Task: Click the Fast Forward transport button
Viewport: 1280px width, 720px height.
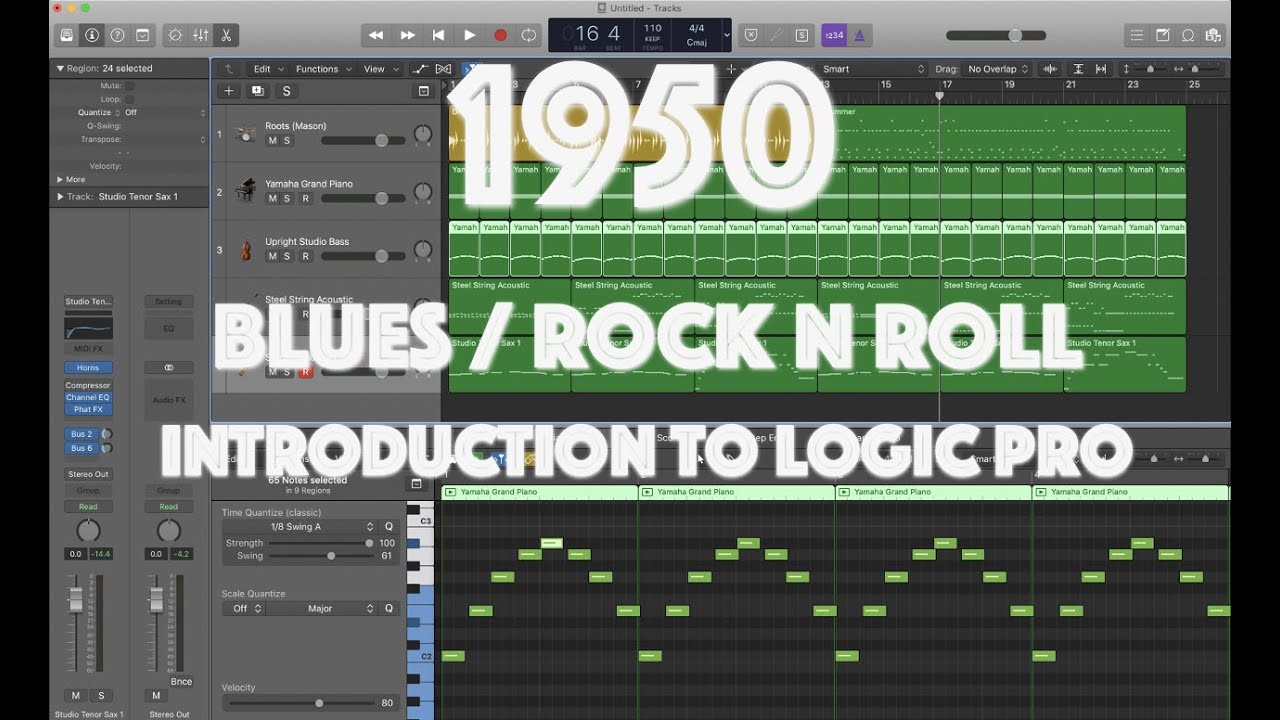Action: click(x=407, y=35)
